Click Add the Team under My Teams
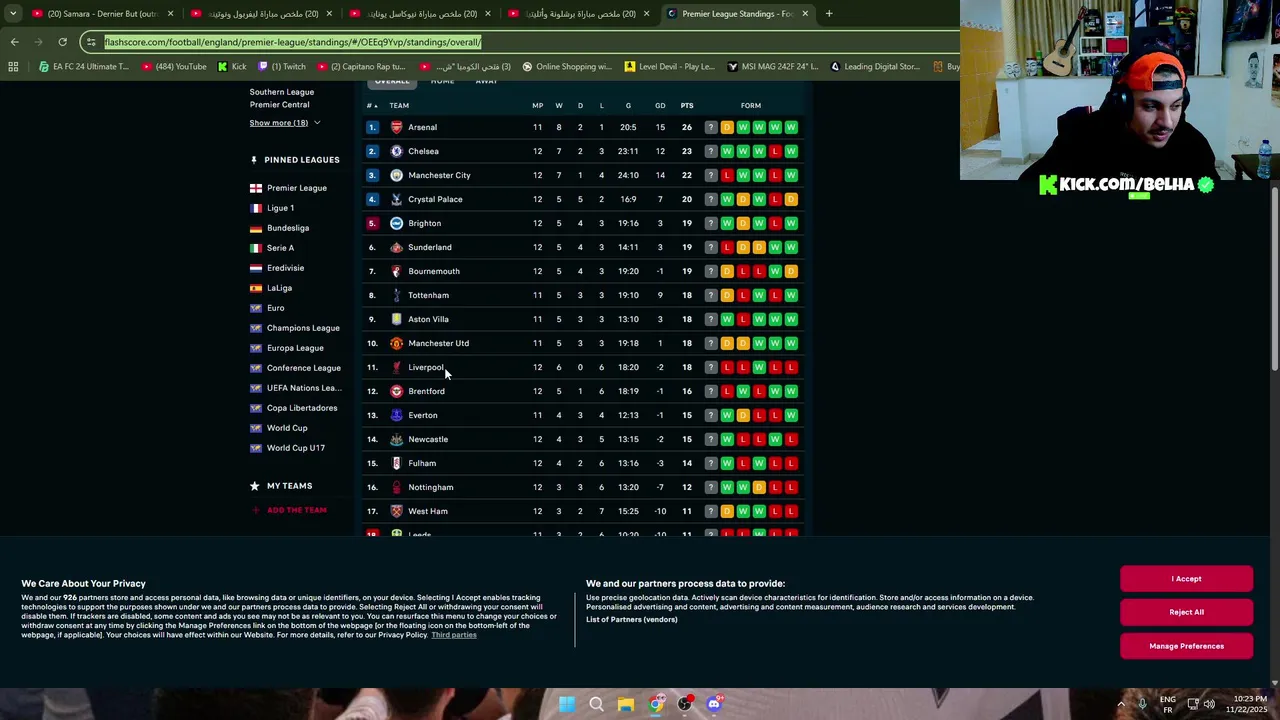The image size is (1280, 720). coord(289,510)
